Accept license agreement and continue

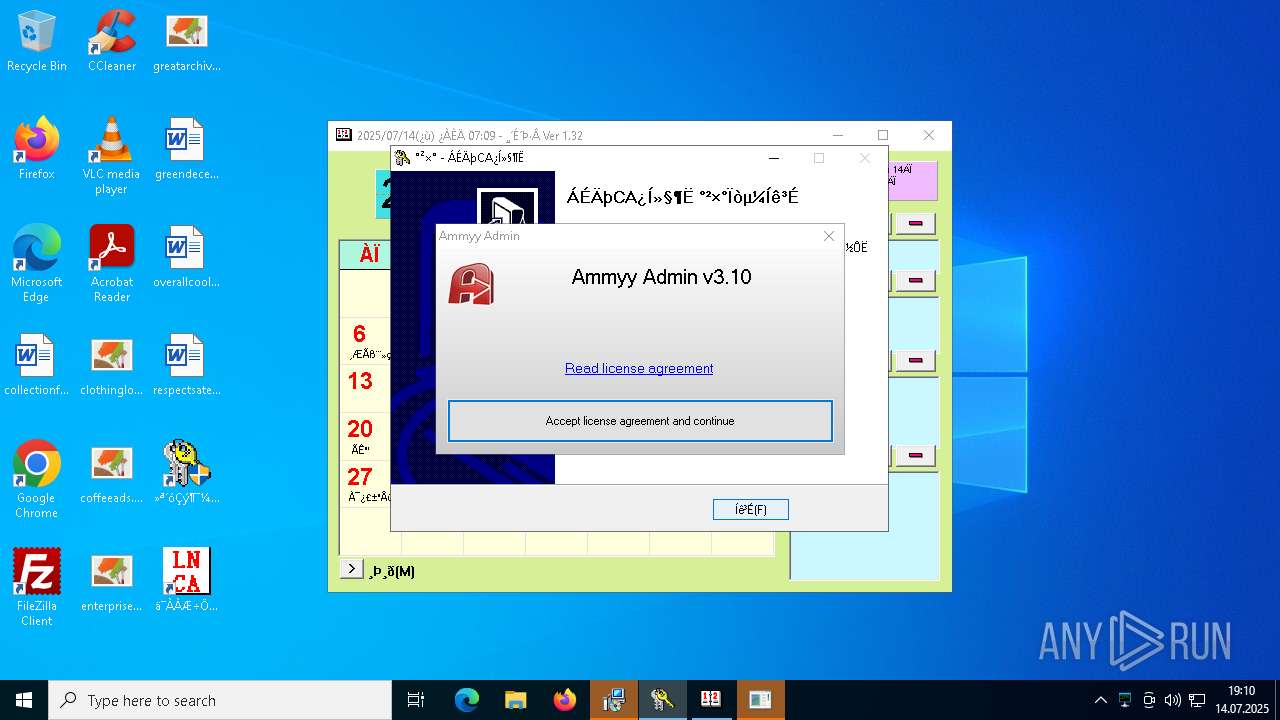(640, 421)
